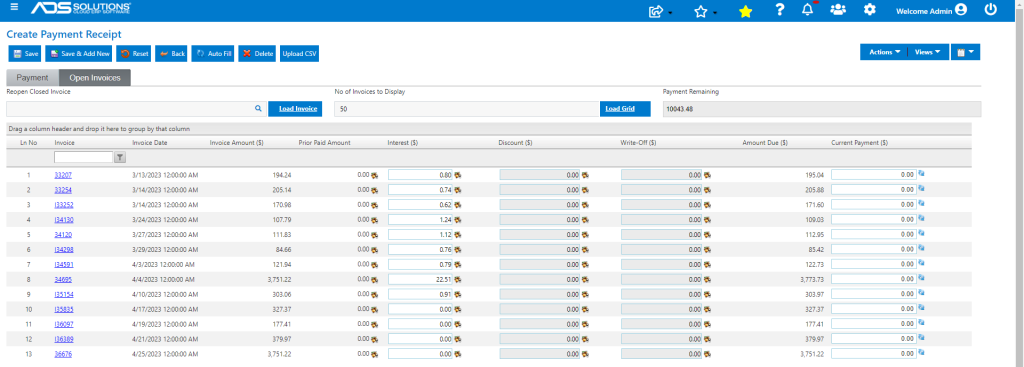
Task: Click Interest field showing 22.51
Action: [420, 279]
